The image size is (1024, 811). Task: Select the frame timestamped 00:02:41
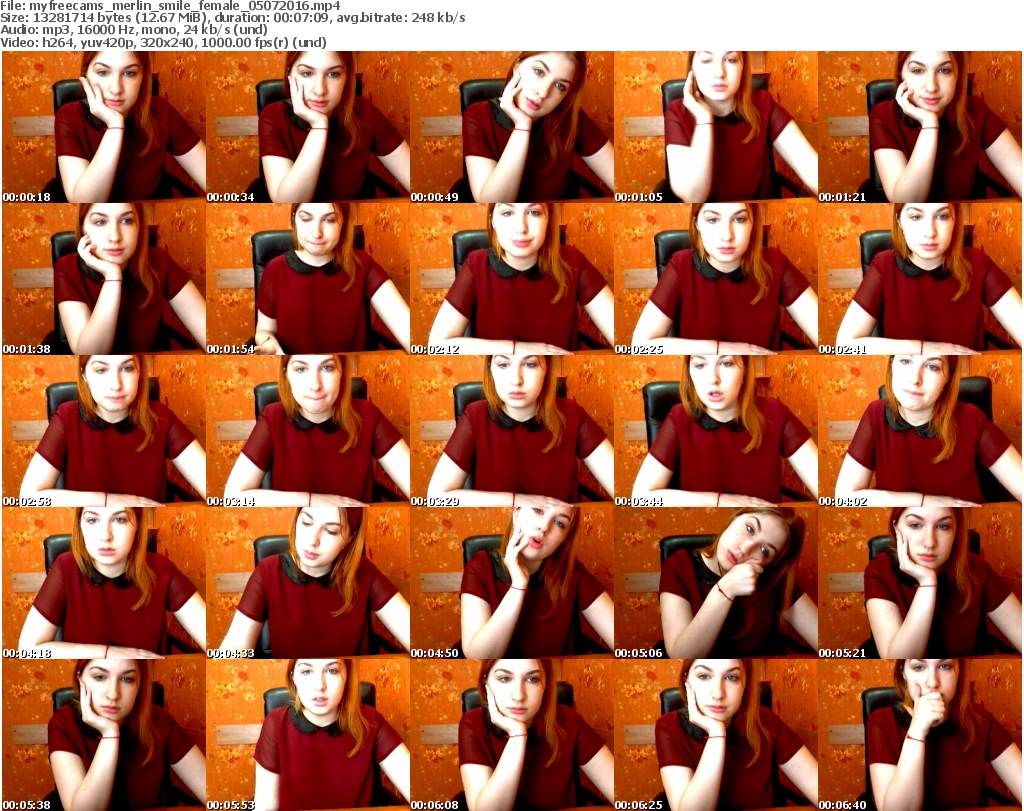[920, 279]
